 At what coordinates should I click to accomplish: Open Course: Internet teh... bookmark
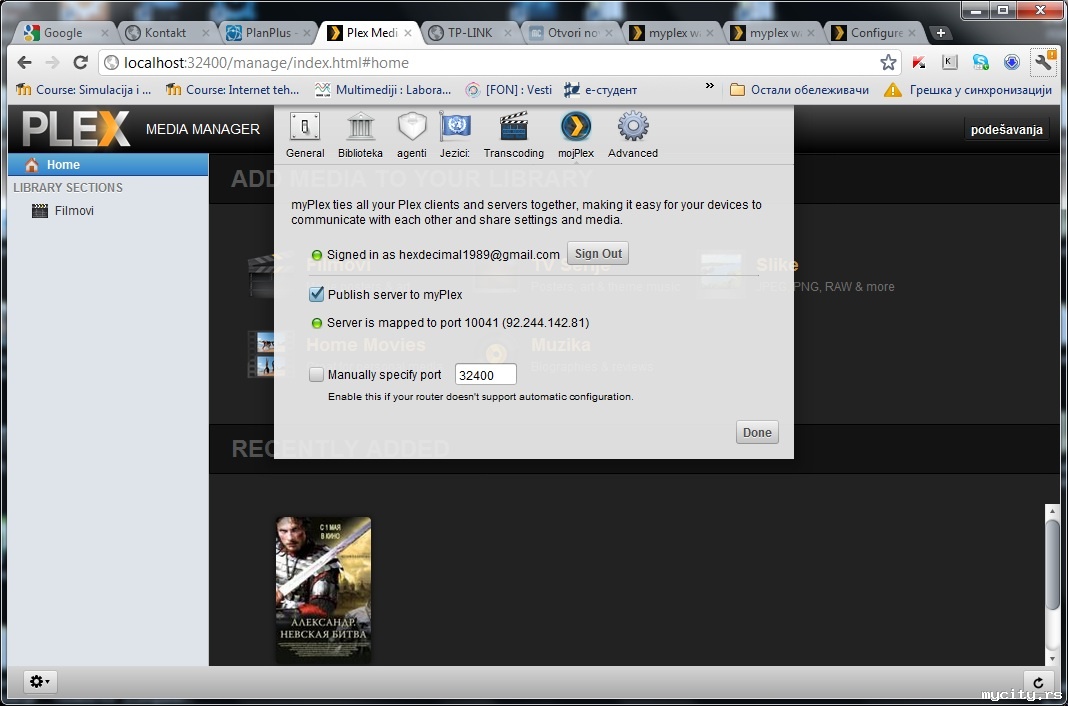tap(233, 90)
